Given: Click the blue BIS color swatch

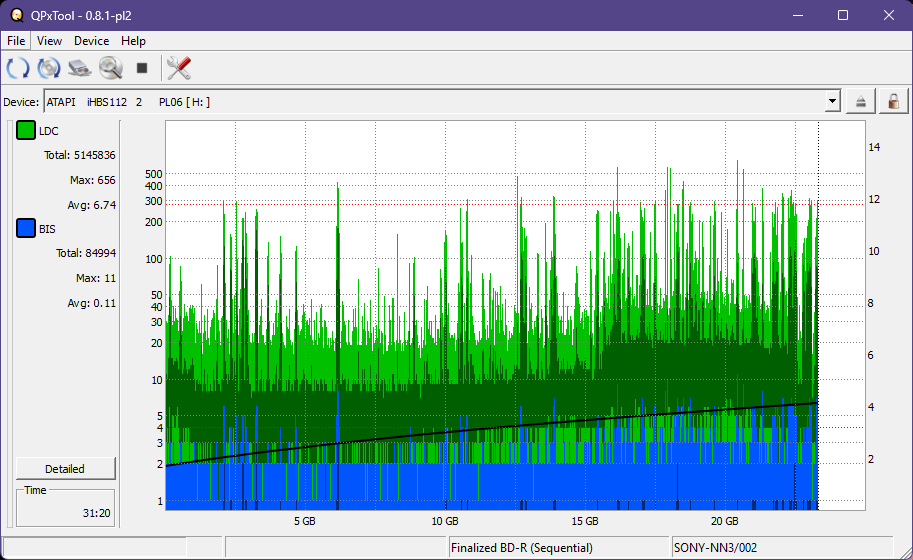Looking at the screenshot, I should [26, 228].
